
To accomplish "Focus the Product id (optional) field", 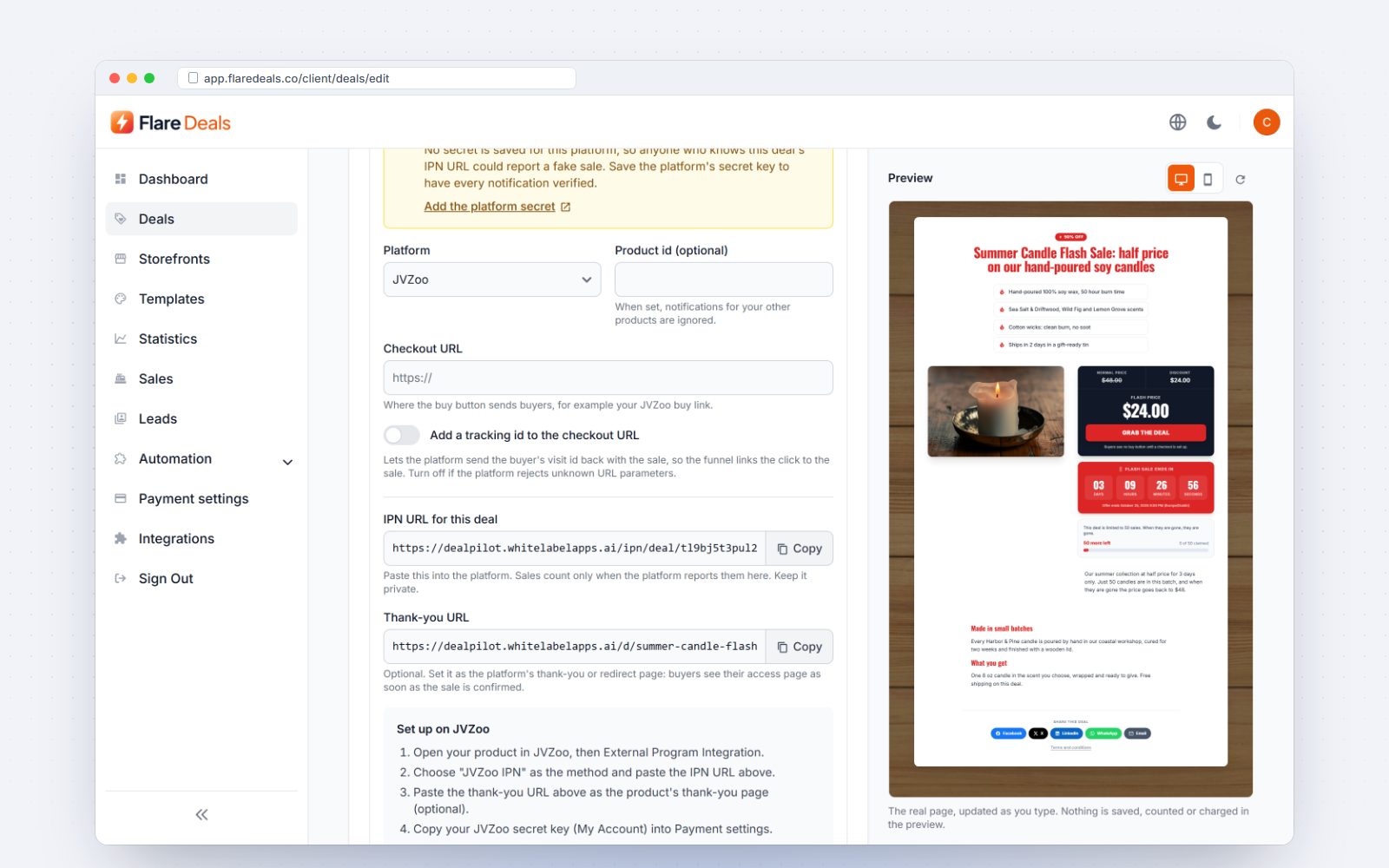I will [724, 279].
